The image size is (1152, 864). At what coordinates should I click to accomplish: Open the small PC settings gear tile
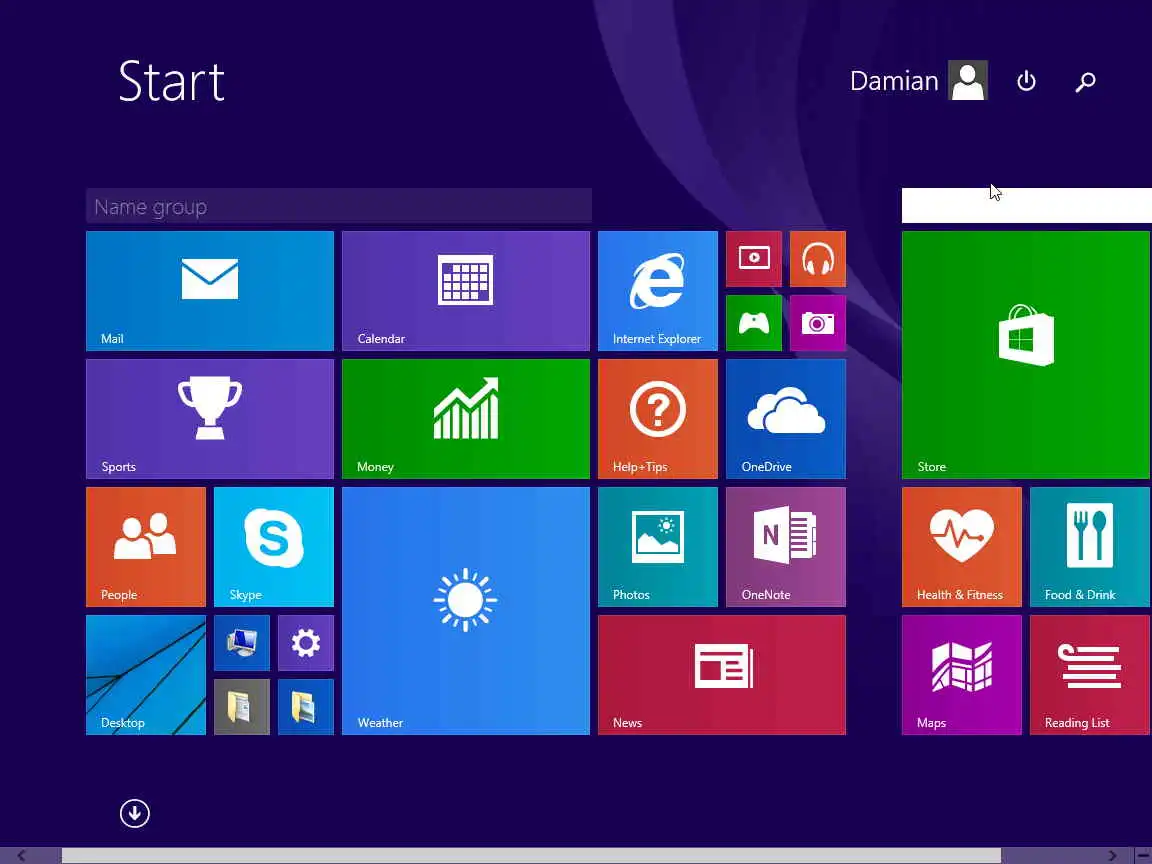coord(306,643)
